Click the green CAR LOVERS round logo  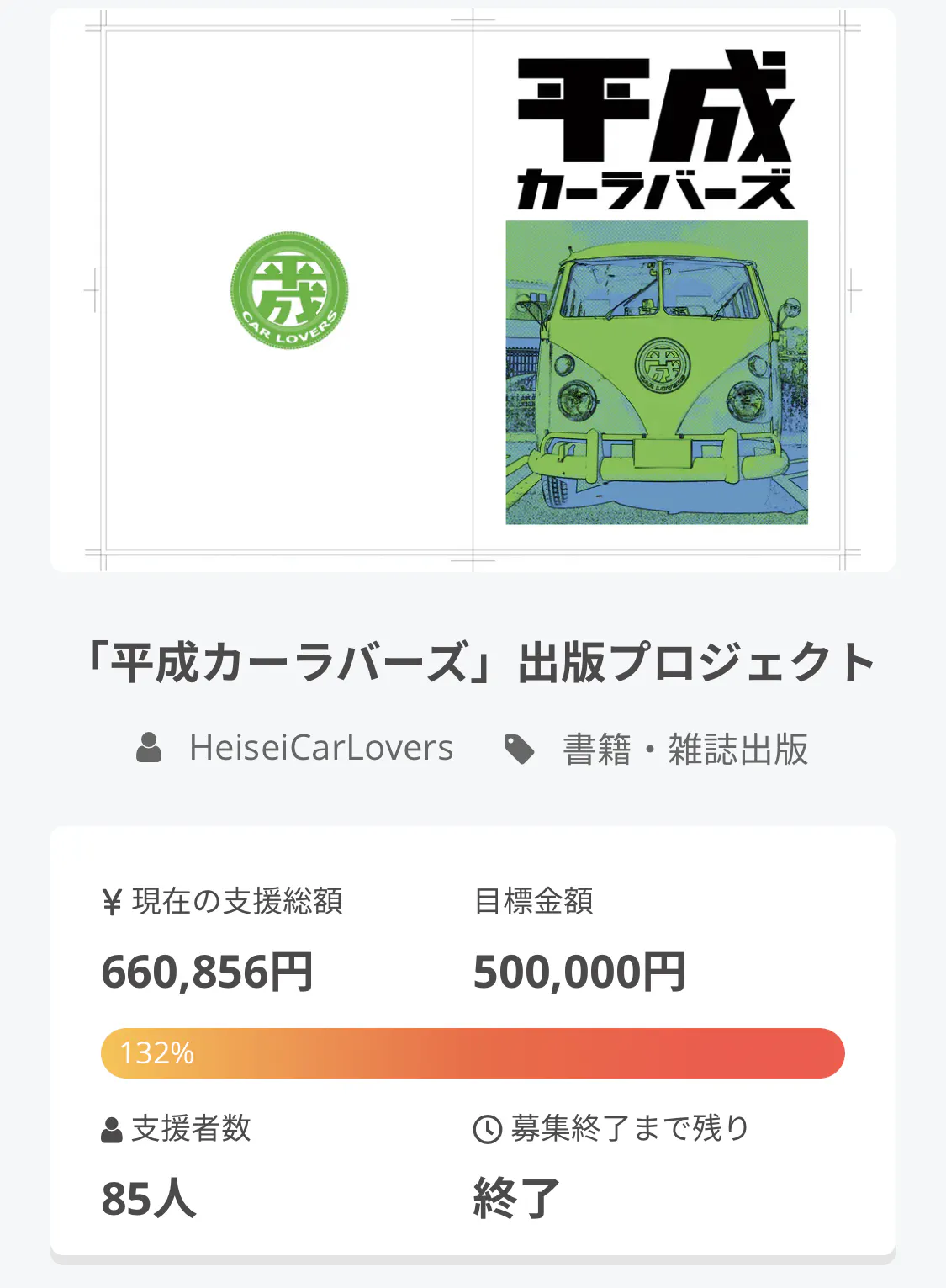(x=289, y=290)
